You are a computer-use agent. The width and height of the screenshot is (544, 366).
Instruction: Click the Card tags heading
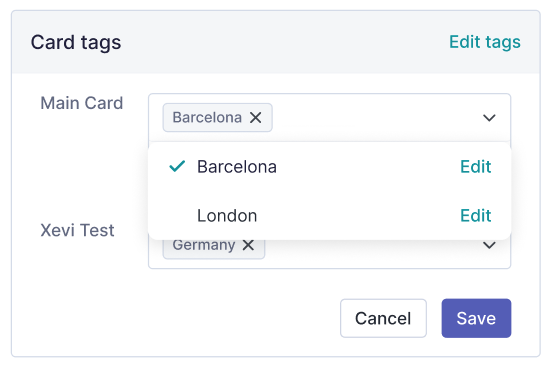(76, 42)
